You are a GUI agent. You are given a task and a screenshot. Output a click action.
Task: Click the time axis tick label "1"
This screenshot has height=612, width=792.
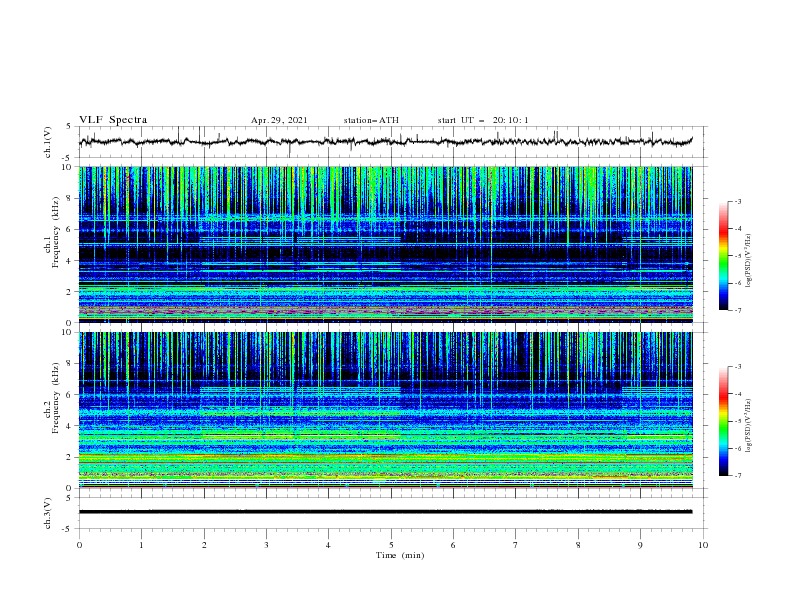coord(141,545)
